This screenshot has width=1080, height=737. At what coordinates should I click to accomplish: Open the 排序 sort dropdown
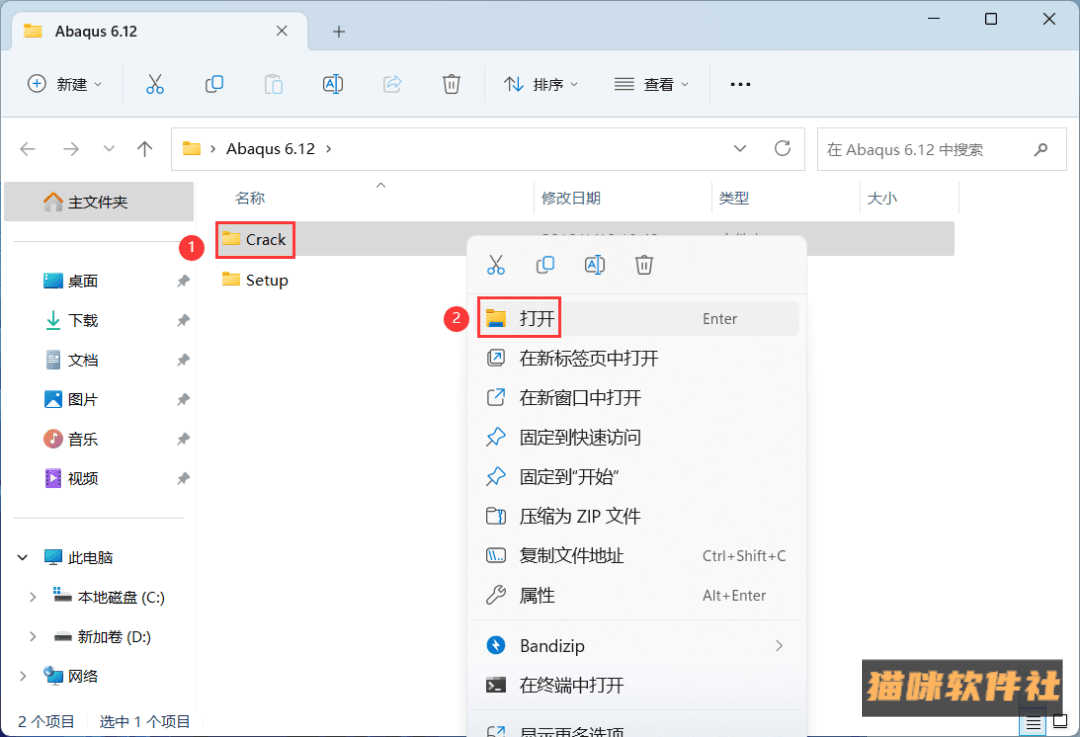pyautogui.click(x=541, y=84)
